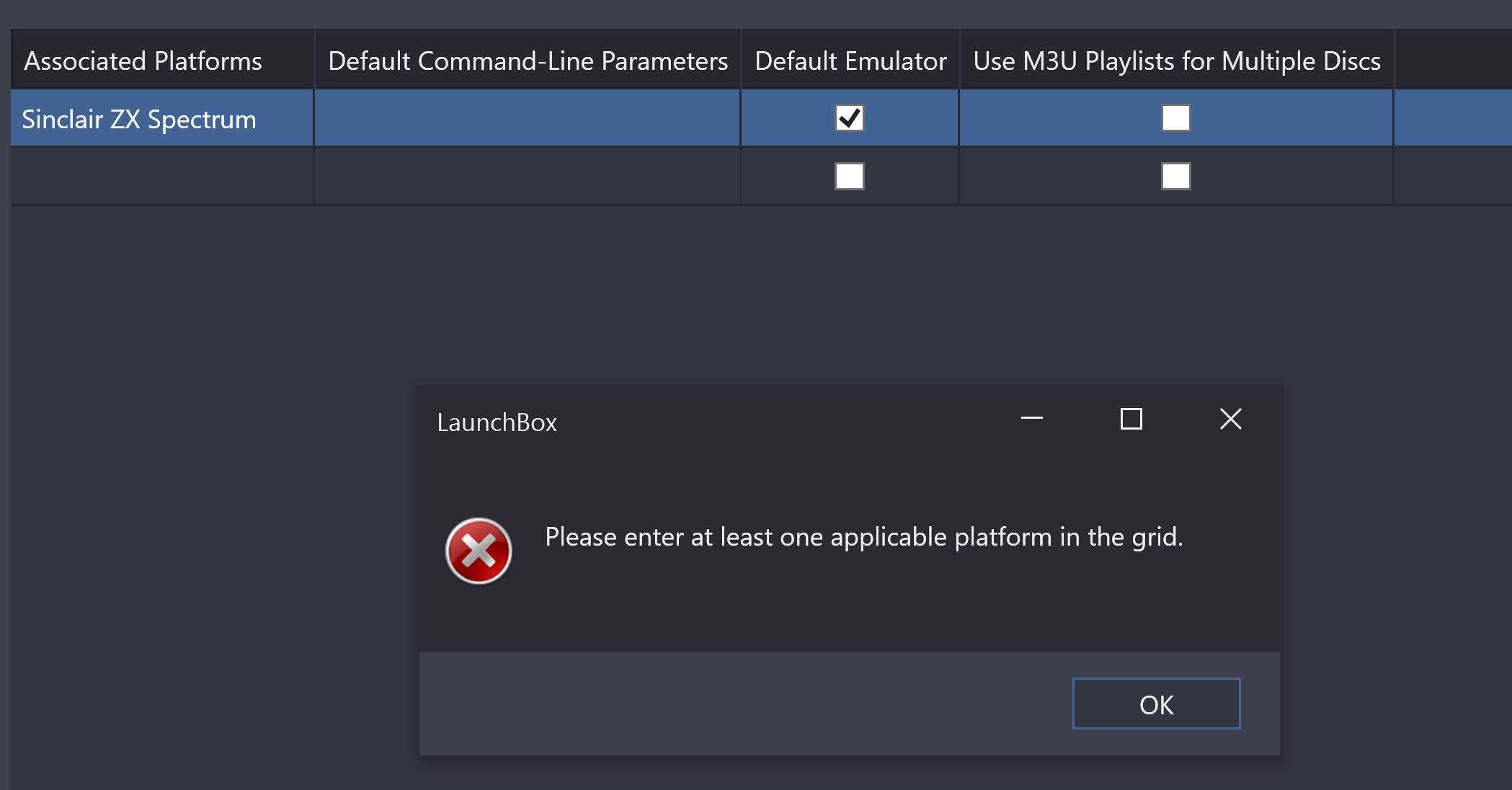Edit command-line parameters for Sinclair ZX Spectrum

click(528, 118)
